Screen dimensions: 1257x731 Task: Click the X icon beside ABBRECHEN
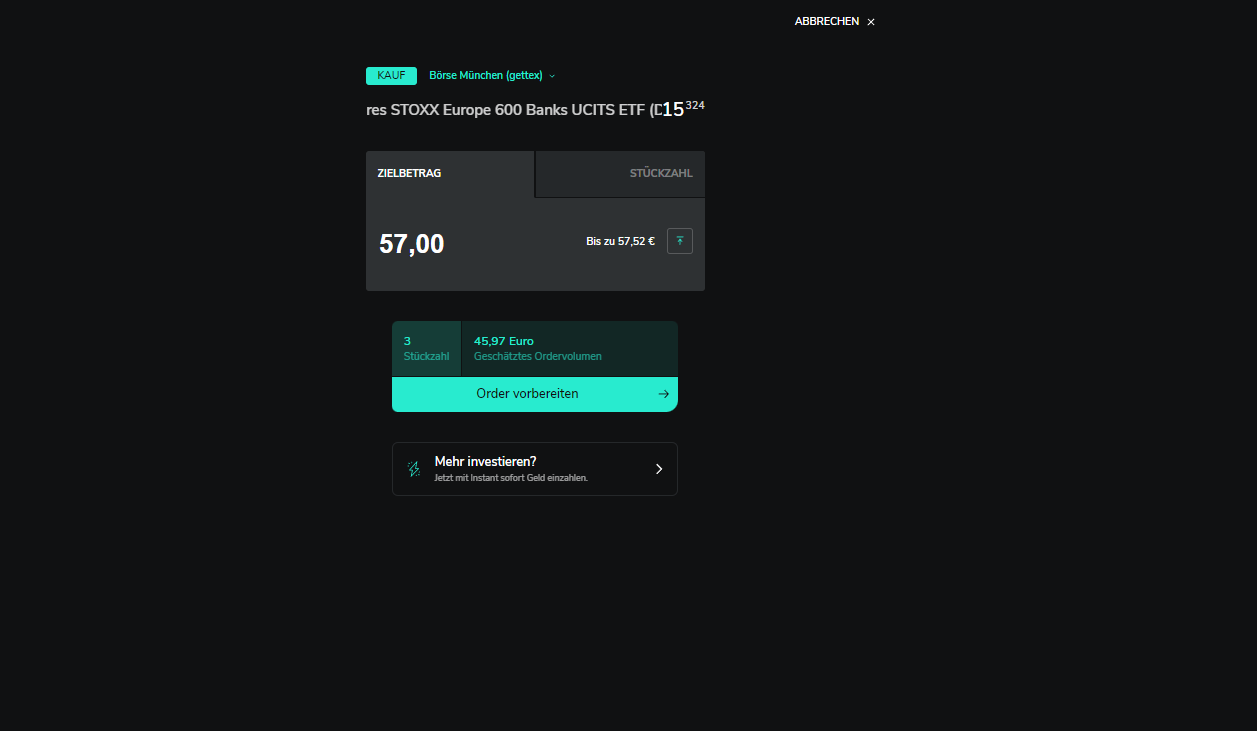pos(871,22)
